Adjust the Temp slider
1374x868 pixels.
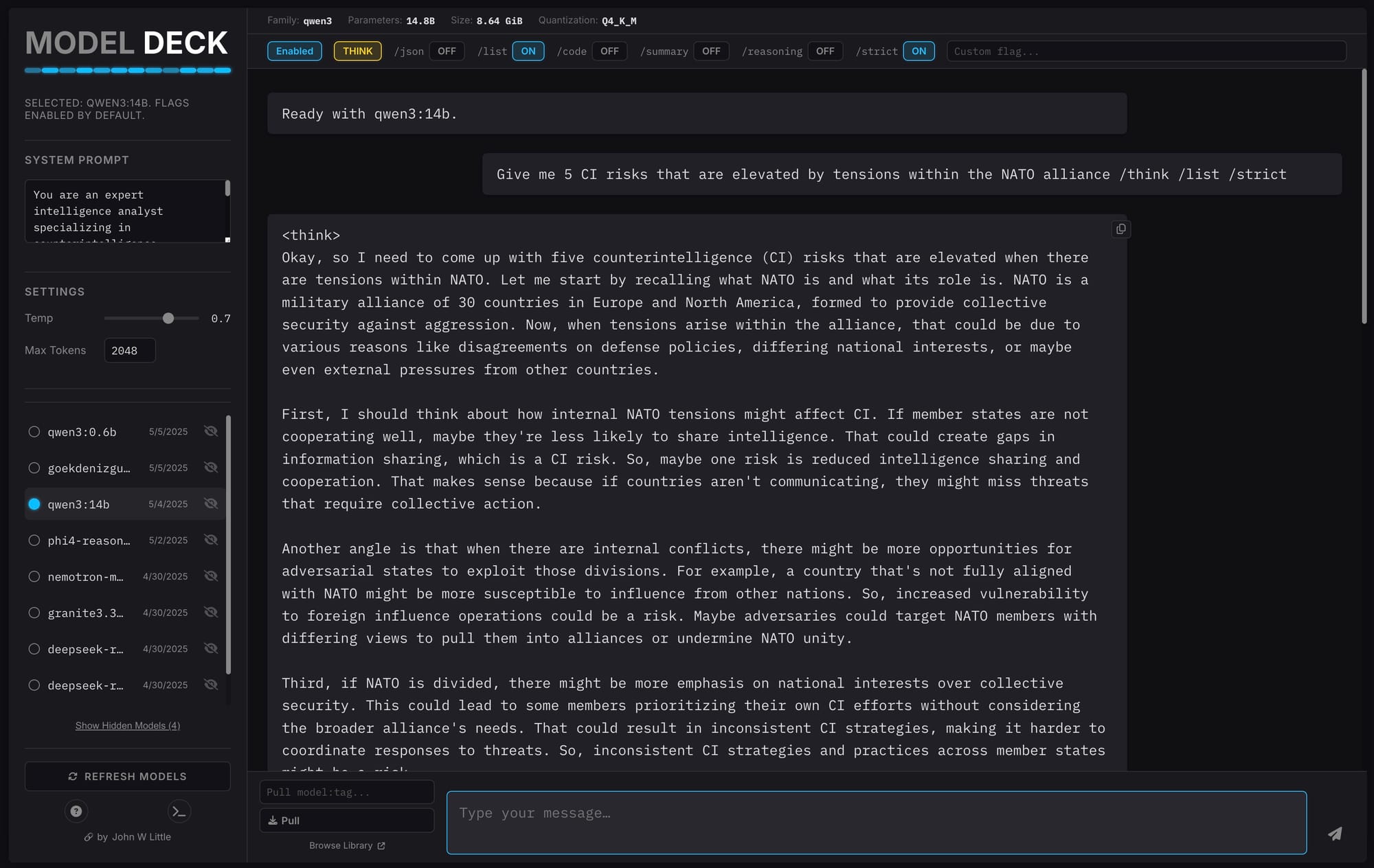[168, 318]
